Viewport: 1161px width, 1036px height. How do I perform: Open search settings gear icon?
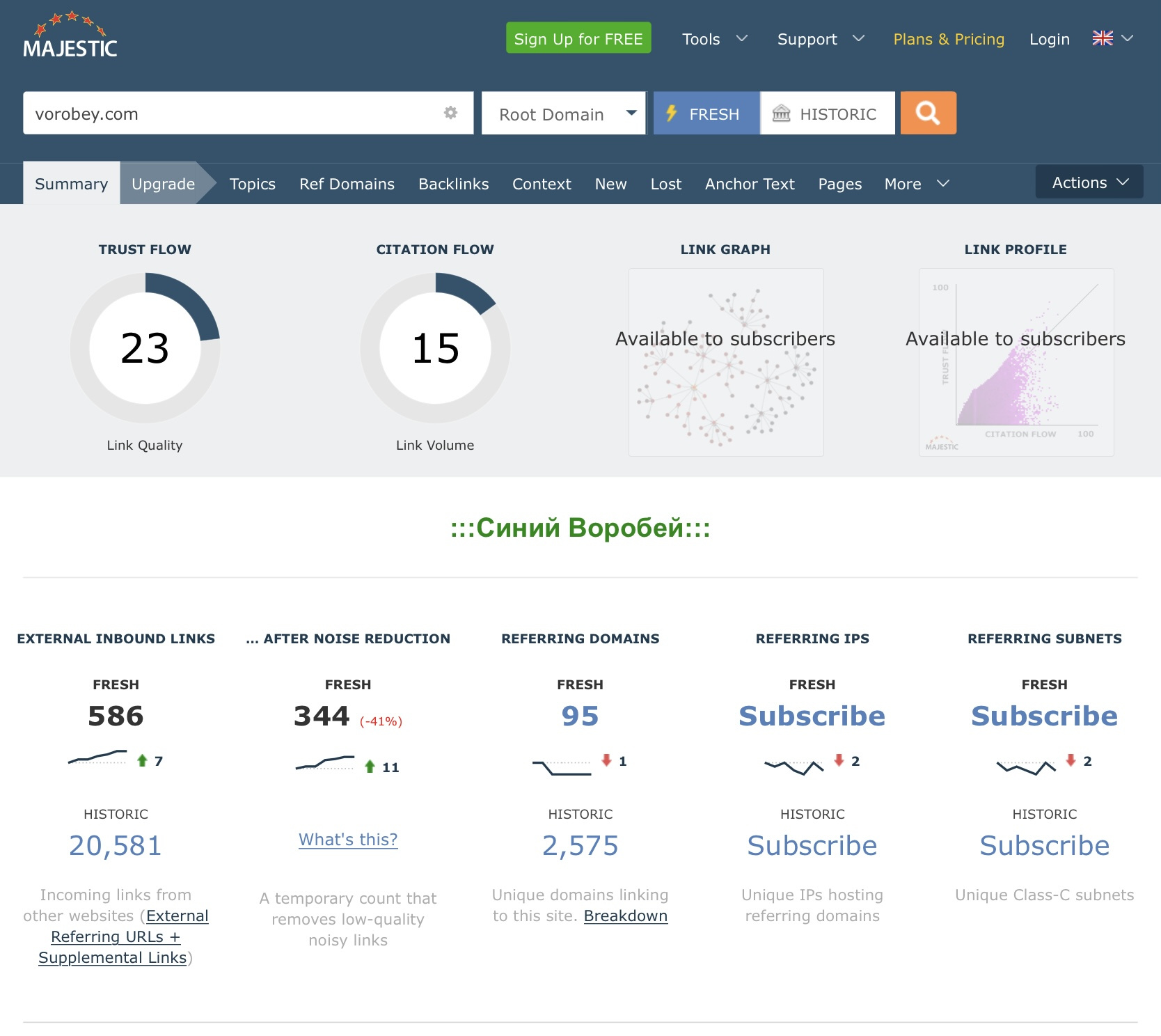pyautogui.click(x=450, y=112)
